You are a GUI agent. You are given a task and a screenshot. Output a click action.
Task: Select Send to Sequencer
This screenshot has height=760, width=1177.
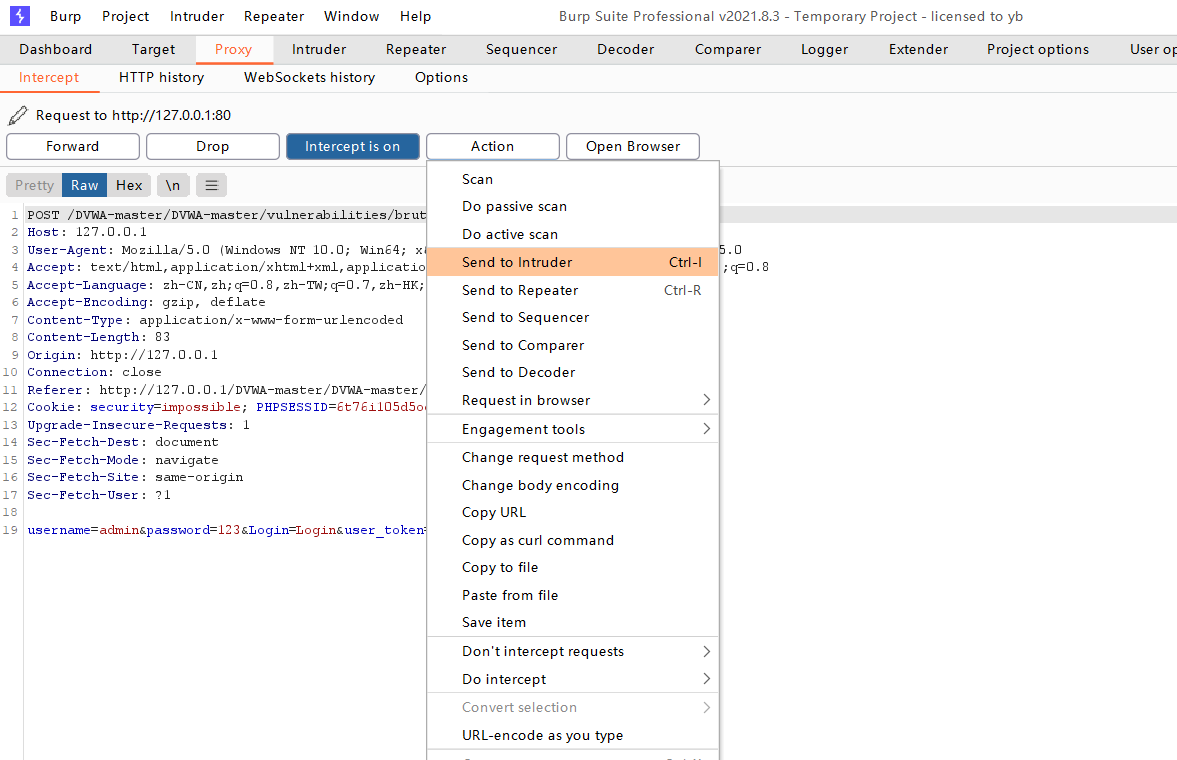573,318
